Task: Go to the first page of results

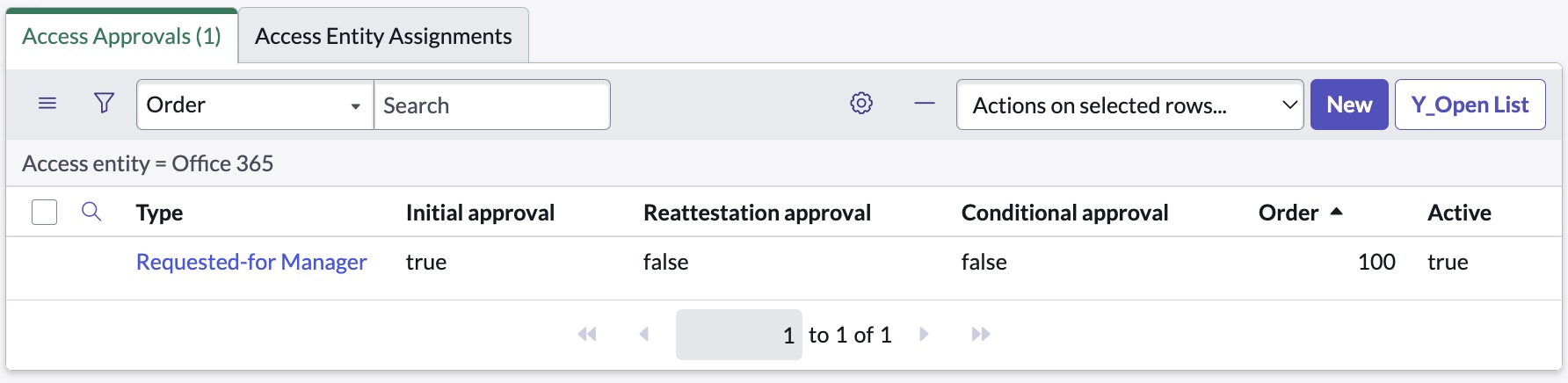Action: click(x=587, y=334)
